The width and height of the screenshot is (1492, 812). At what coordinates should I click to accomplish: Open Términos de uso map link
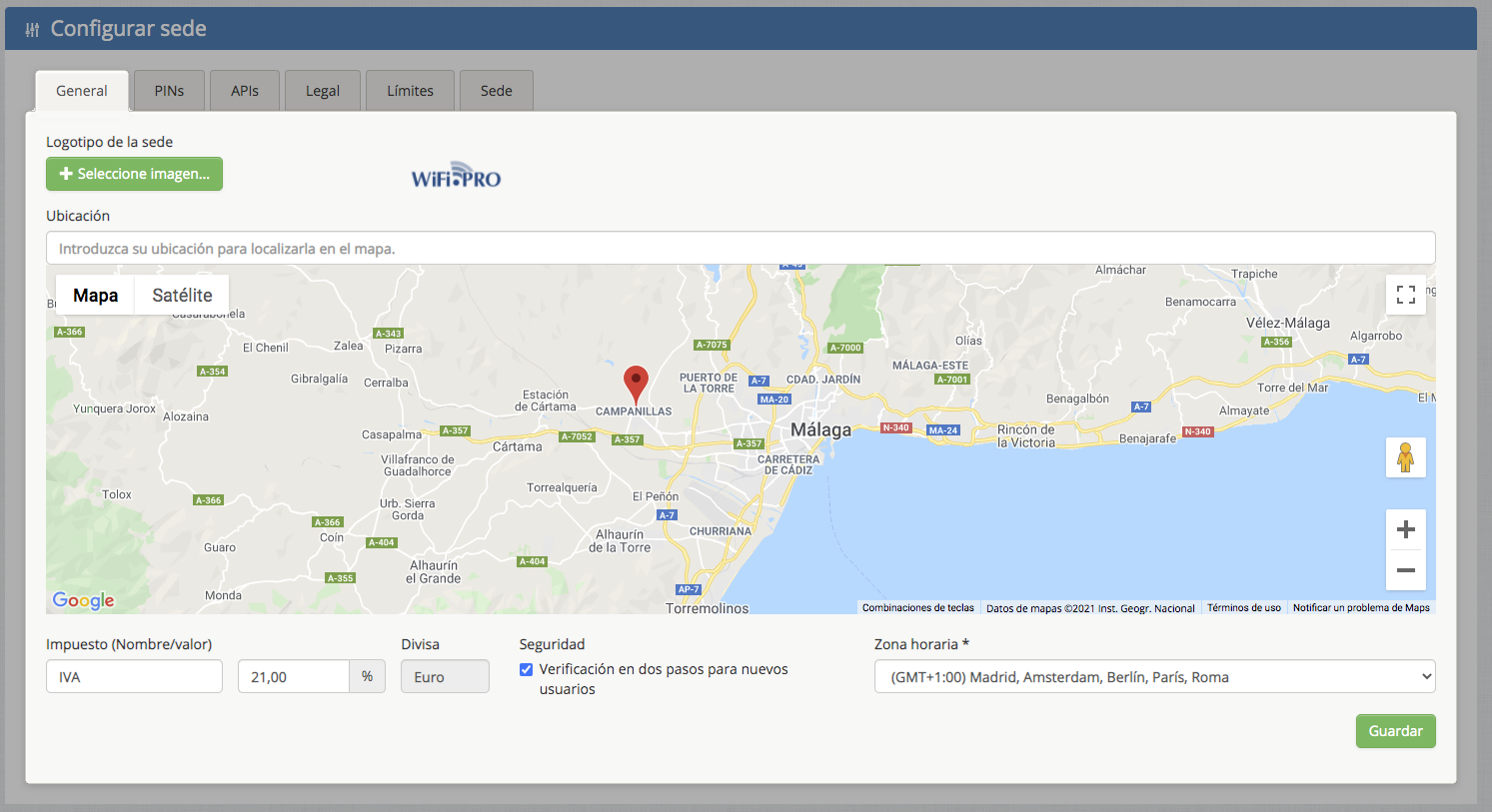(x=1243, y=608)
